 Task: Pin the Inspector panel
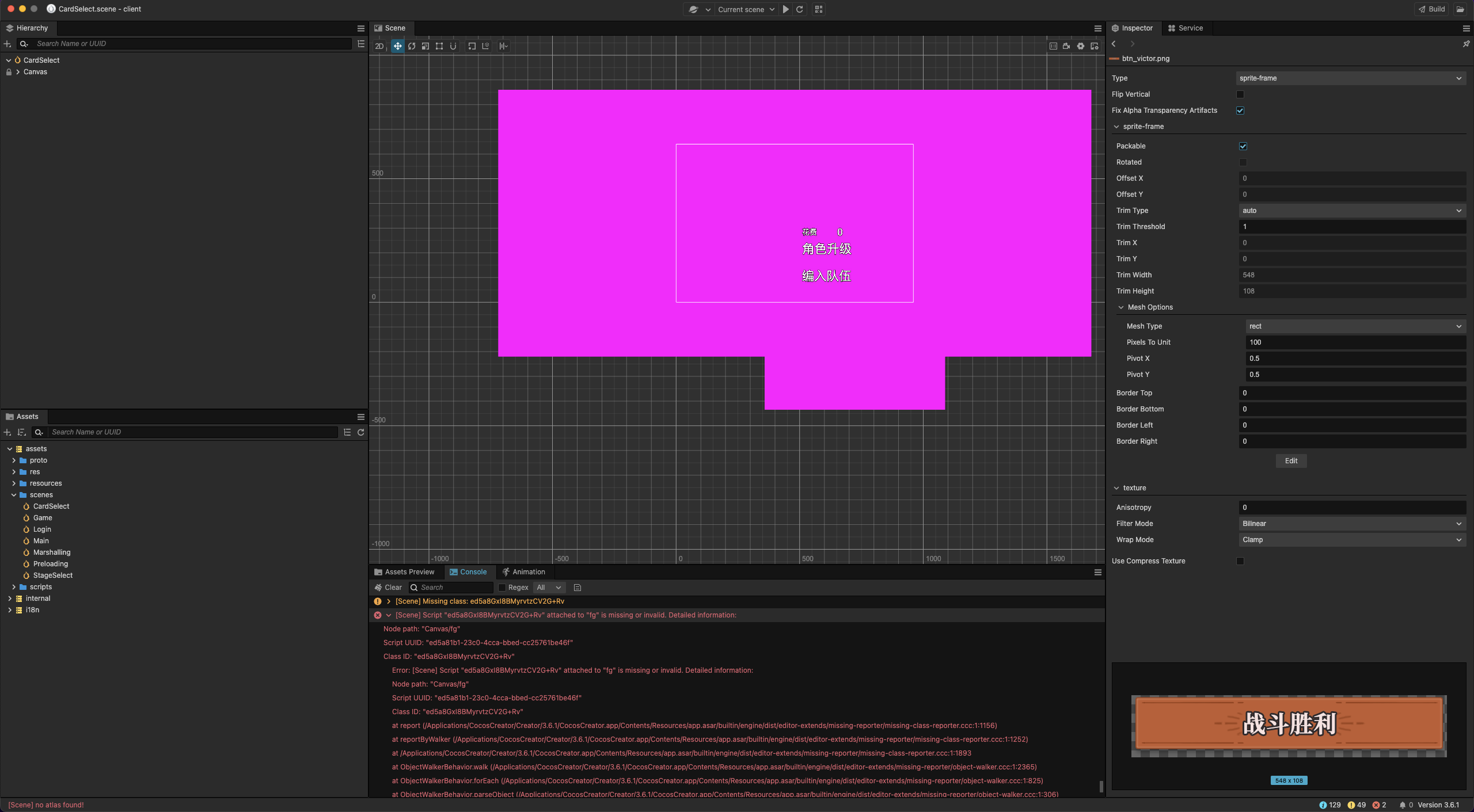pos(1466,44)
